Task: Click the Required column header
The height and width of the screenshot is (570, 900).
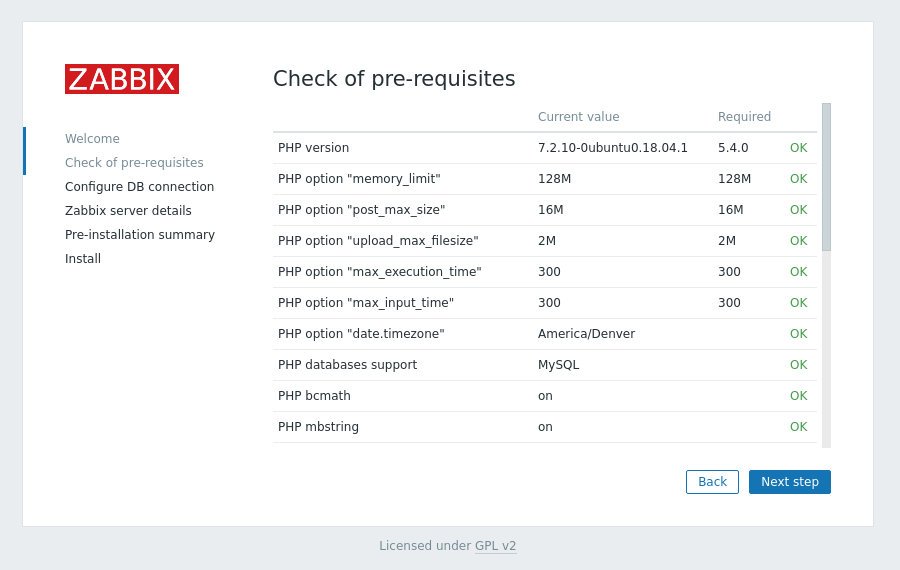Action: [x=744, y=117]
